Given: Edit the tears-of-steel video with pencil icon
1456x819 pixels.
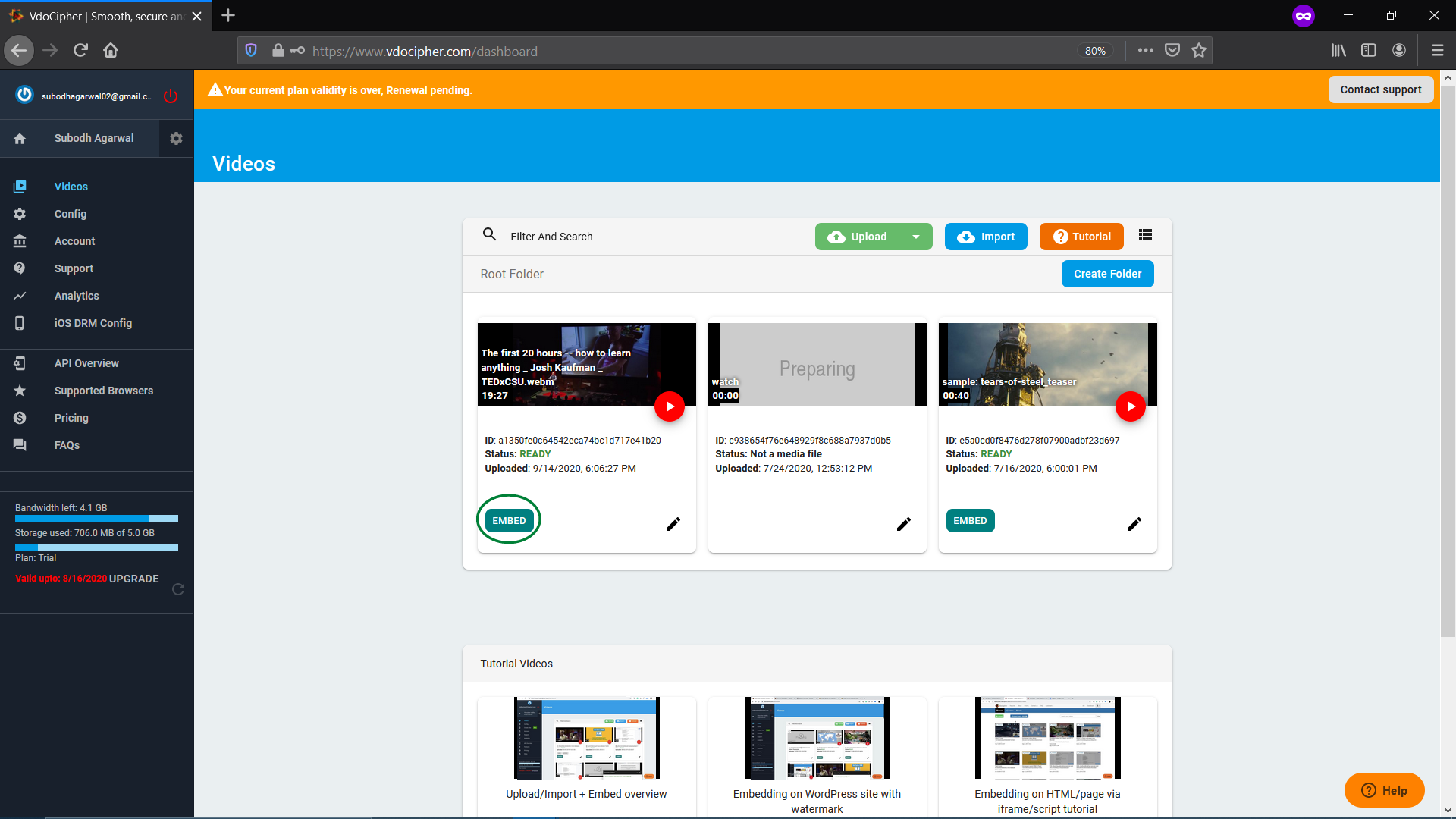Looking at the screenshot, I should coord(1134,524).
